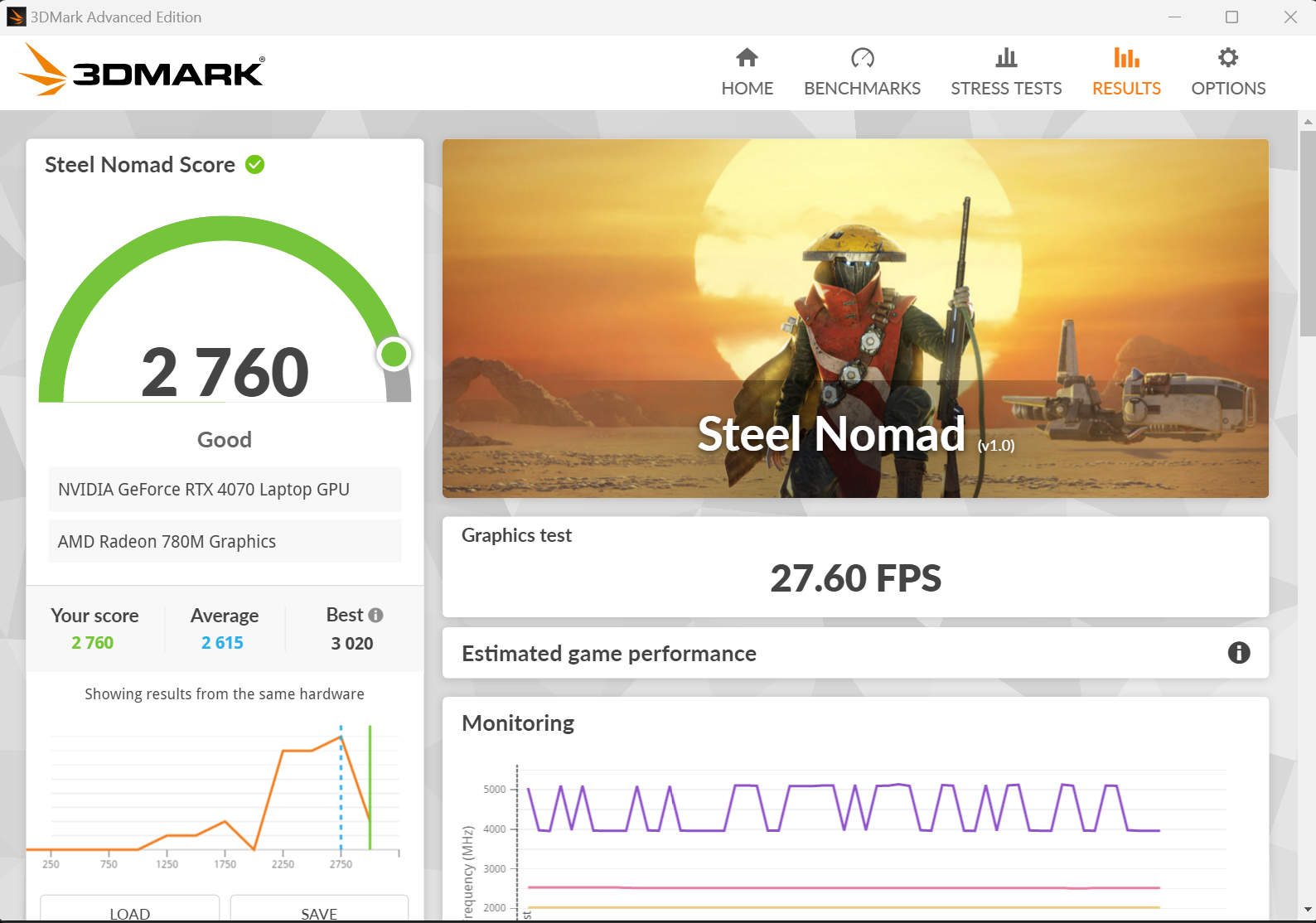Expand Estimated game performance info
1316x923 pixels.
[1239, 653]
